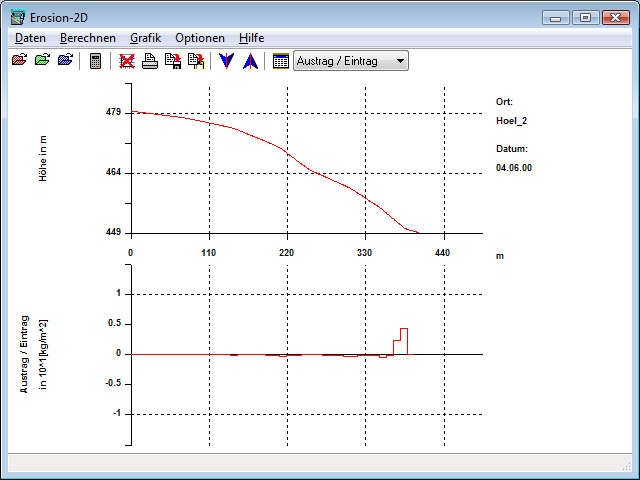
Task: Click the second save-disk toolbar icon
Action: pyautogui.click(x=196, y=61)
